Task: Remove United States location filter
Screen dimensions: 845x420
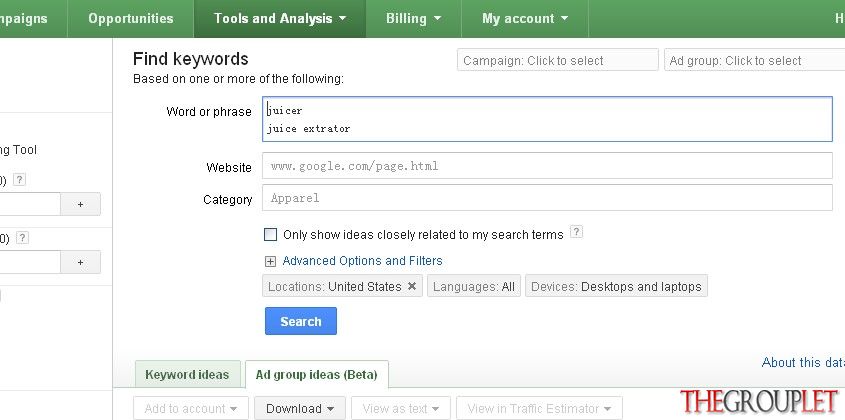Action: point(412,286)
